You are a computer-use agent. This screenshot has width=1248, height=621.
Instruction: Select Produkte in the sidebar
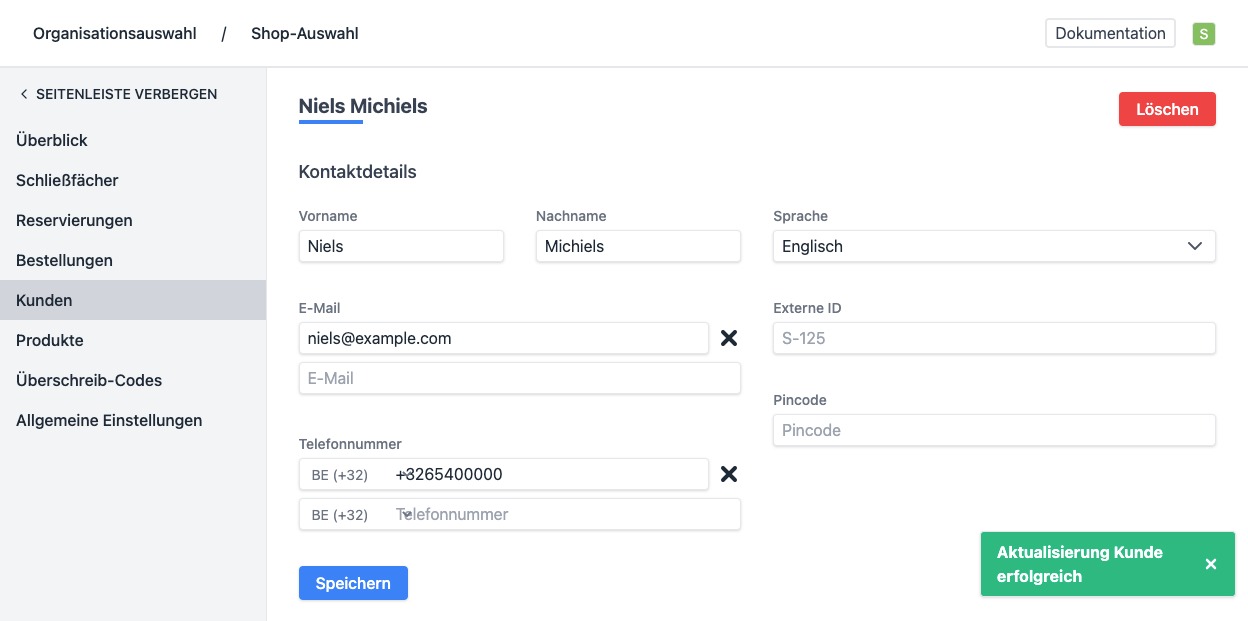coord(50,340)
